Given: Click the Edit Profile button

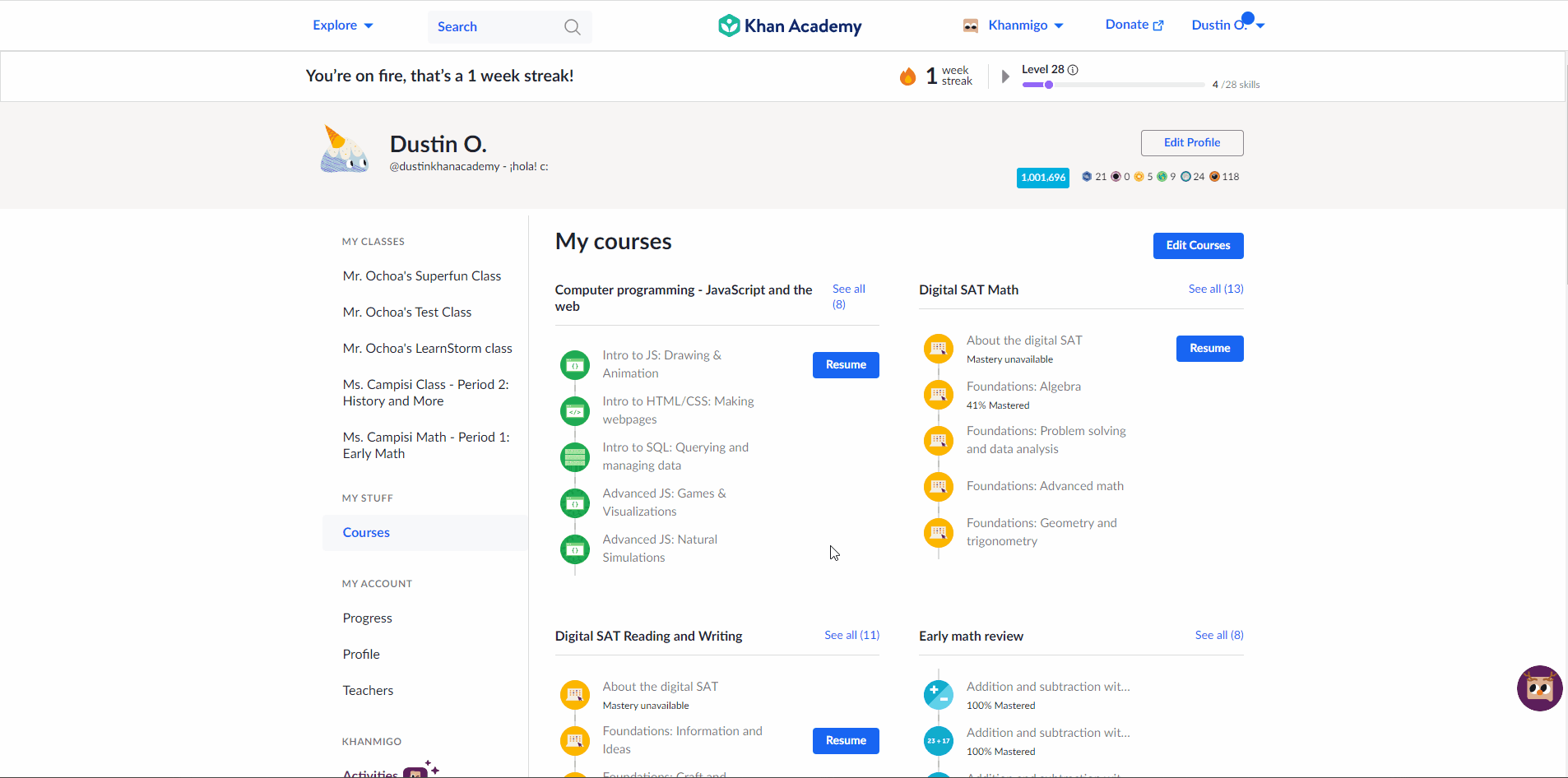Looking at the screenshot, I should 1192,143.
